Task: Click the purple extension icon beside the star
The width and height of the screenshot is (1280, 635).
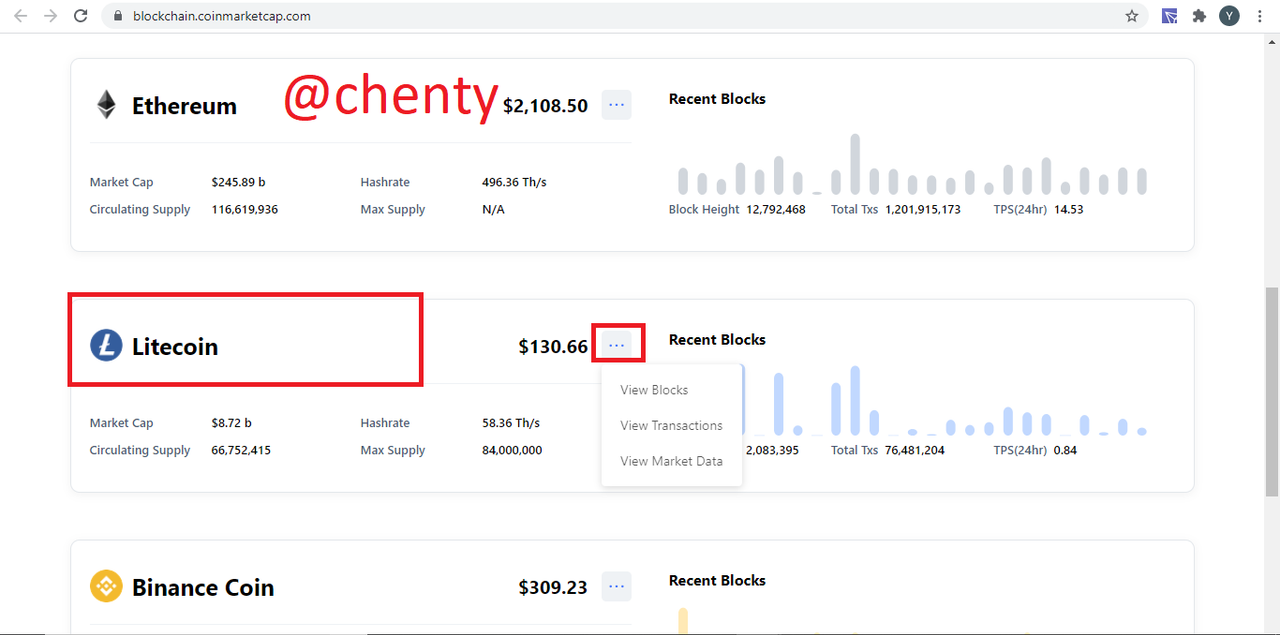Action: tap(1169, 16)
